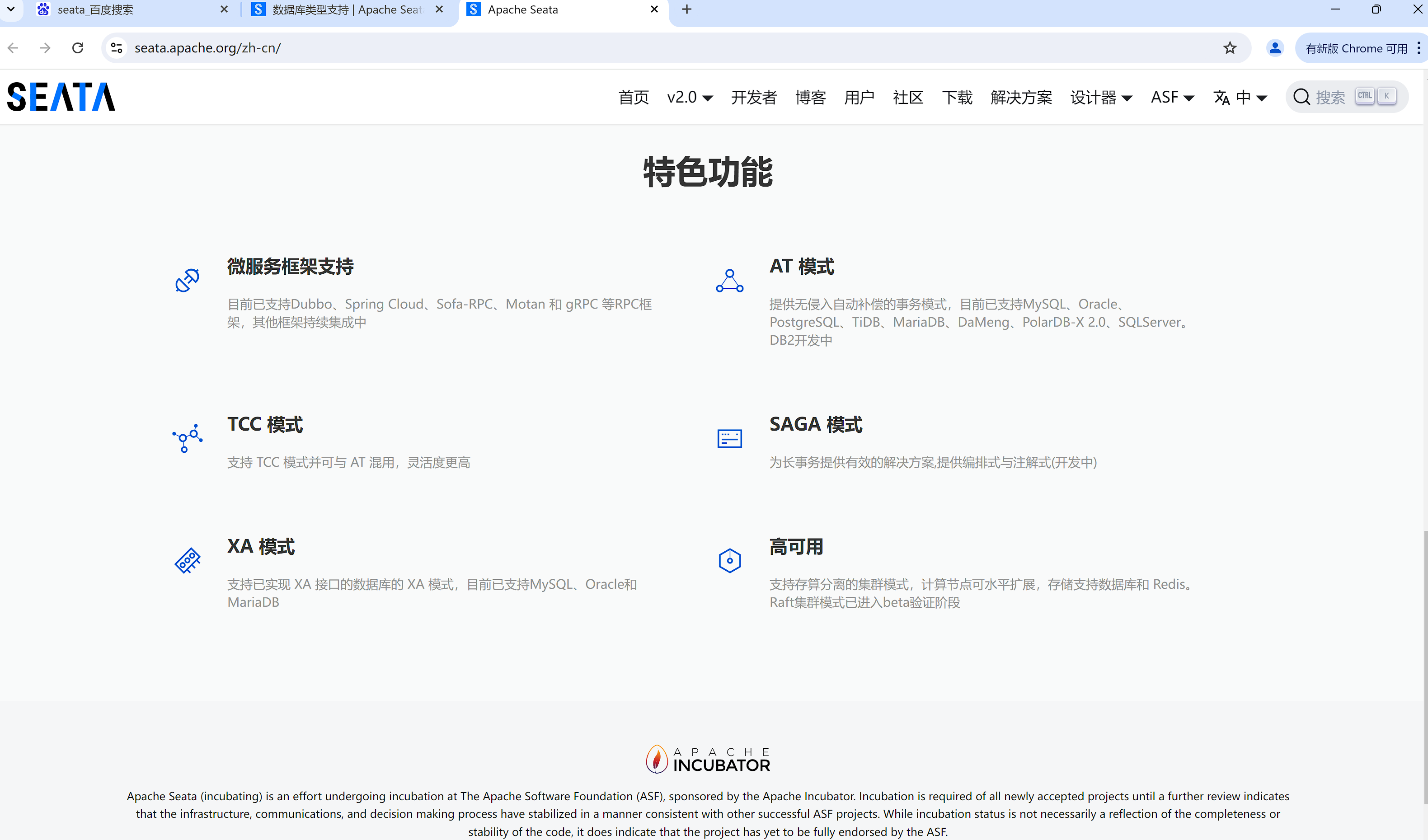This screenshot has height=840, width=1428.
Task: Click the 微服务框架支持 heading
Action: click(290, 267)
